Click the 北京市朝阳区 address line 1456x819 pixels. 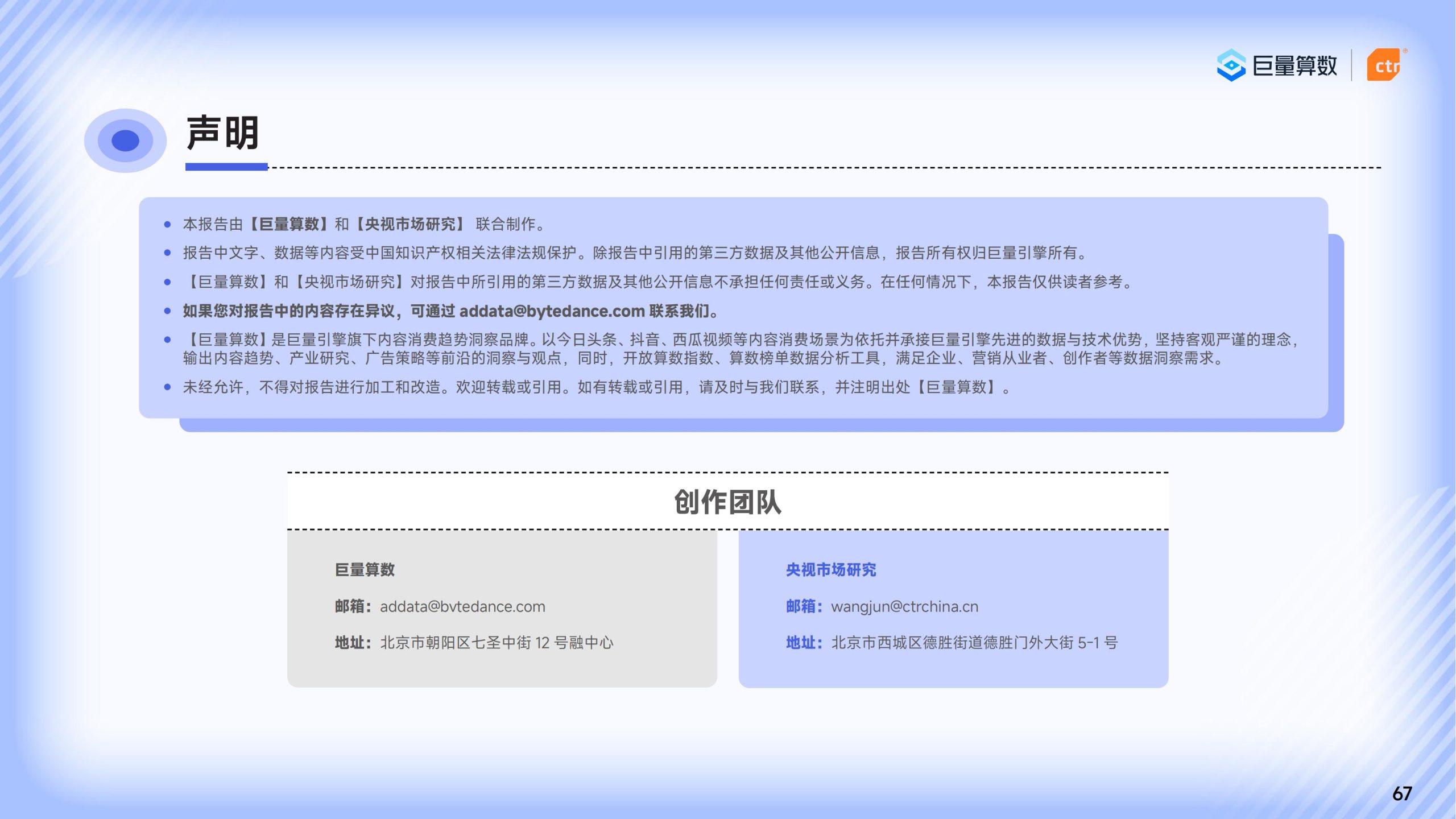coord(496,643)
